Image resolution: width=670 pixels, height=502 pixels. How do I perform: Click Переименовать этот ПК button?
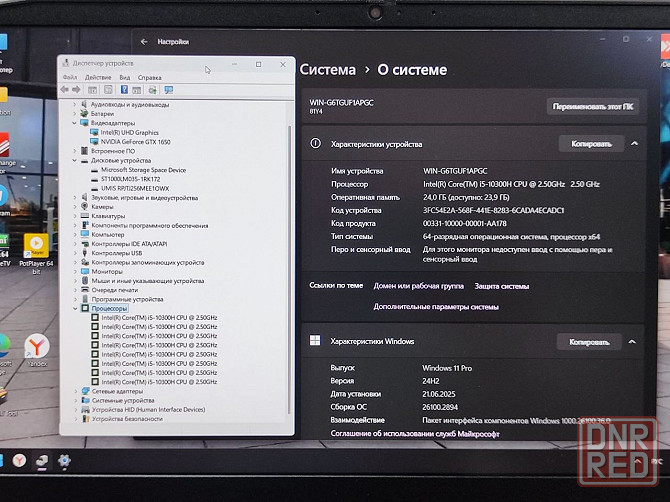(x=593, y=106)
